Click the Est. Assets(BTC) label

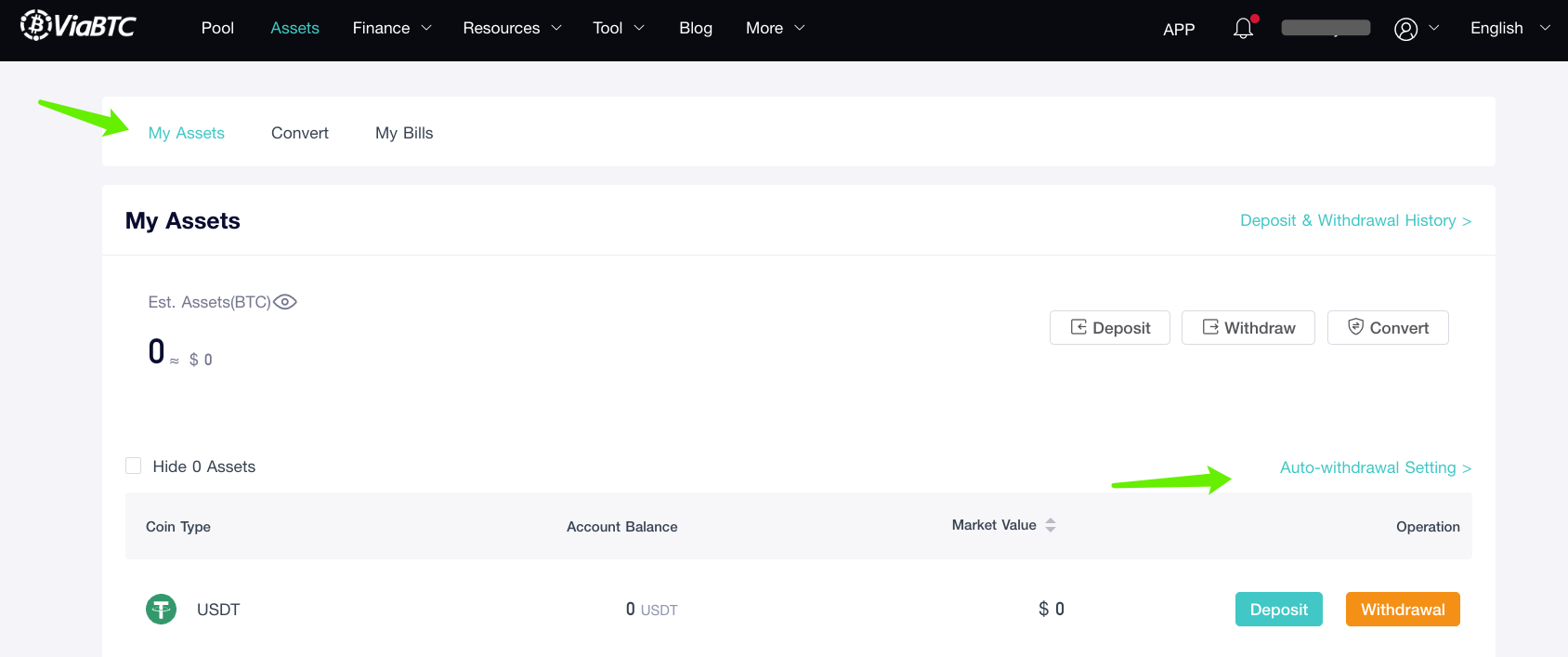(x=209, y=302)
